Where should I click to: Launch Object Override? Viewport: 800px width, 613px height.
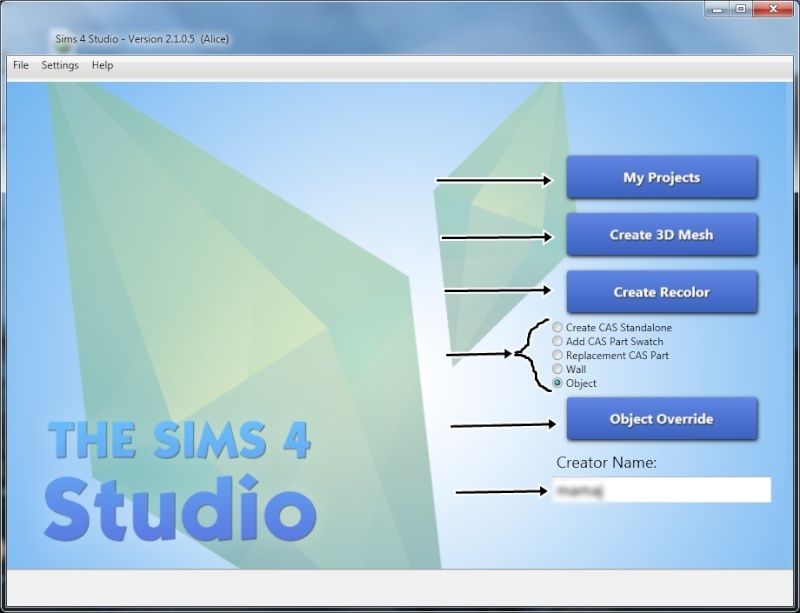click(662, 419)
